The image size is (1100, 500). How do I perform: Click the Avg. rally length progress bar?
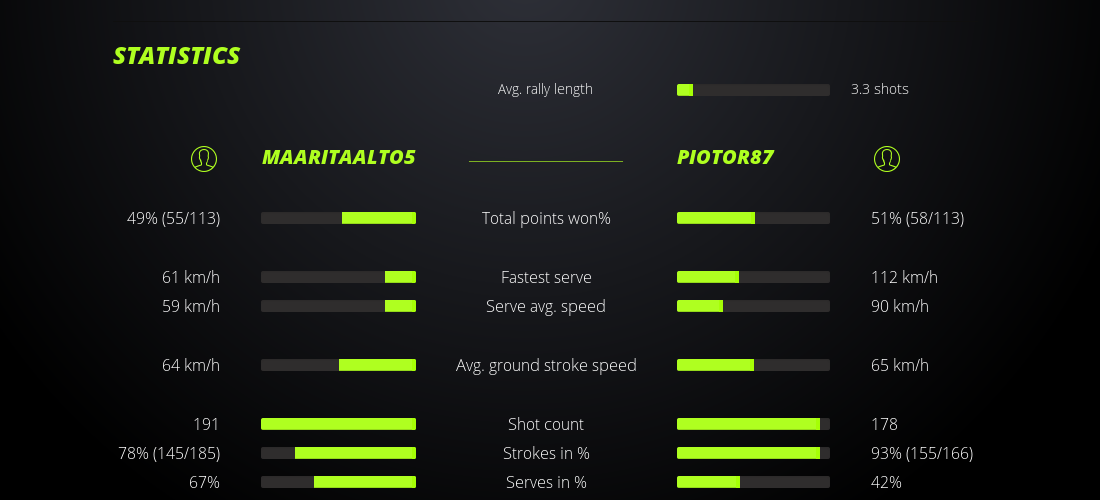point(753,90)
